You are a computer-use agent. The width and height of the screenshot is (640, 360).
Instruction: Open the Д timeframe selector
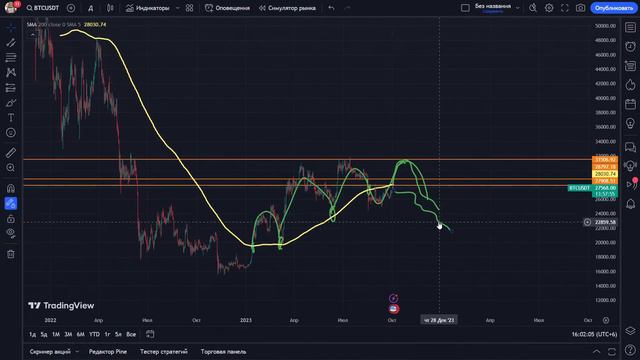(91, 8)
